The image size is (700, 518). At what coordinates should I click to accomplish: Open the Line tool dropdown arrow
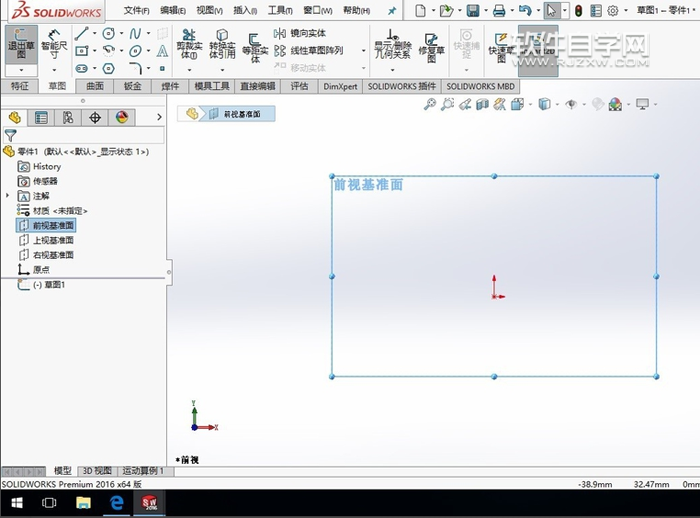(x=94, y=33)
